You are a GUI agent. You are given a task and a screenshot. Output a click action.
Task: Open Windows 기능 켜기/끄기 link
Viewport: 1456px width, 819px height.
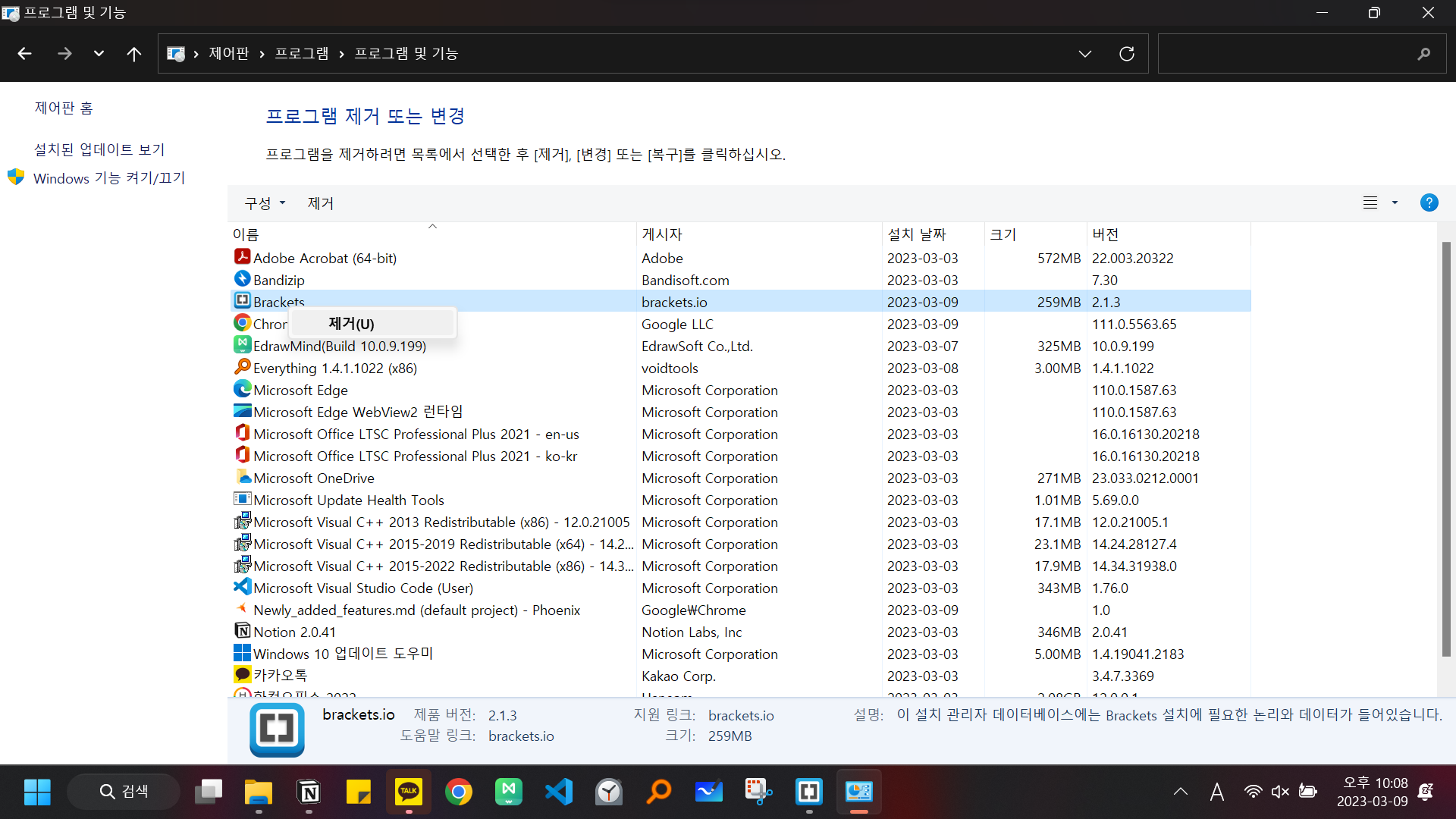(109, 178)
